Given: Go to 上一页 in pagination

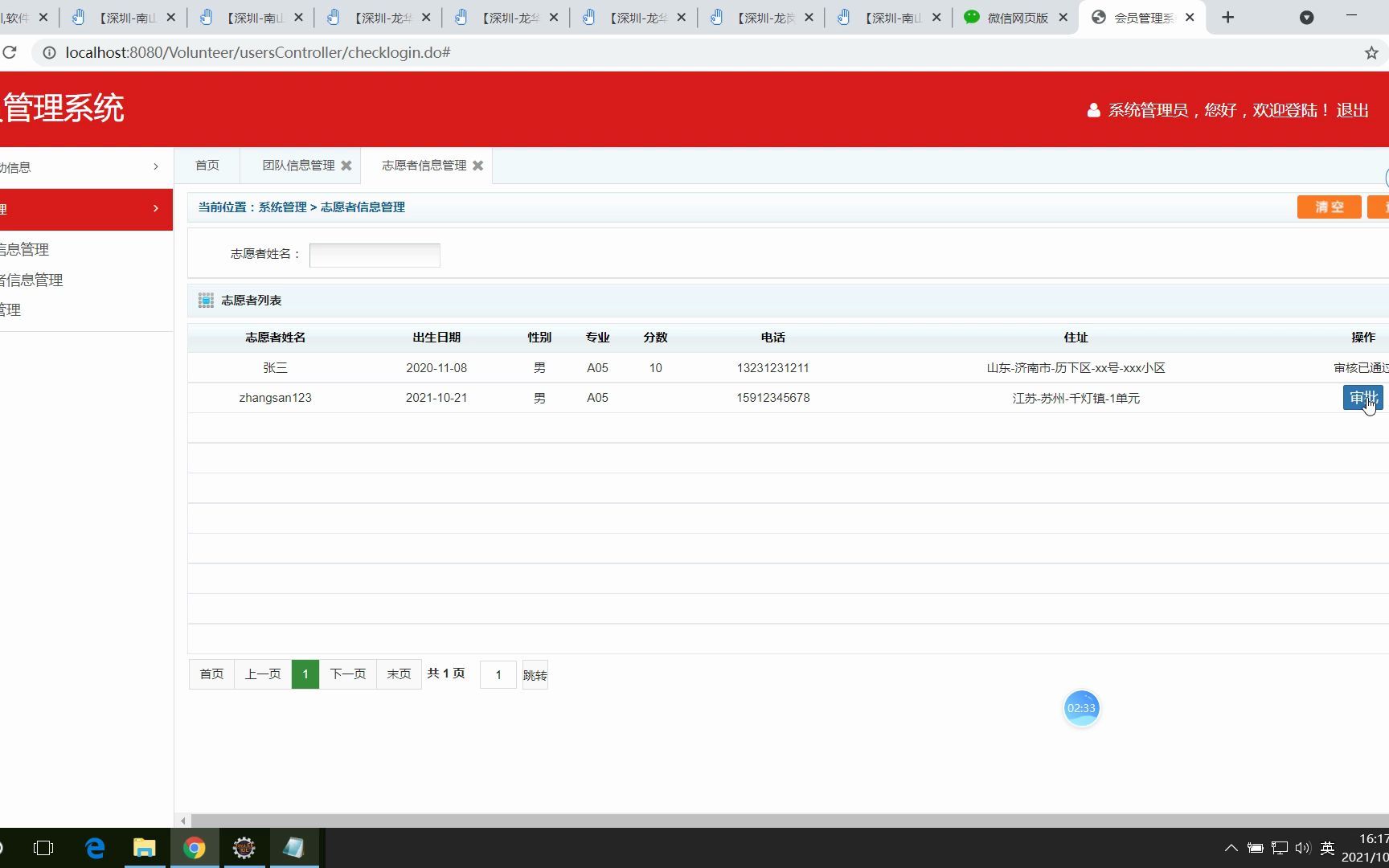Looking at the screenshot, I should click(x=263, y=674).
